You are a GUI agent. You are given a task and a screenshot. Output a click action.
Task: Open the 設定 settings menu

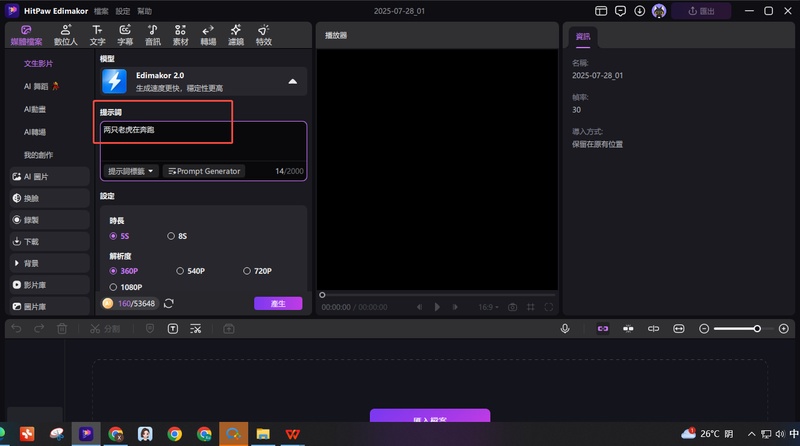click(x=122, y=11)
